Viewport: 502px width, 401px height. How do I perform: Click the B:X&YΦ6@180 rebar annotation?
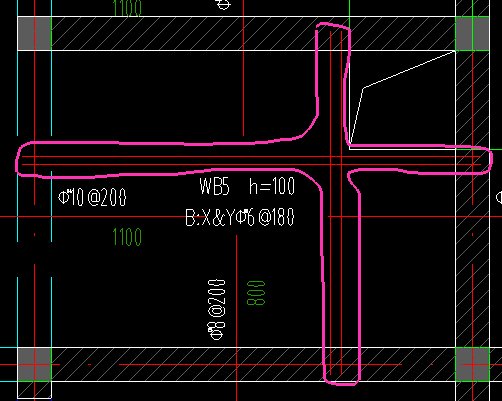(240, 217)
